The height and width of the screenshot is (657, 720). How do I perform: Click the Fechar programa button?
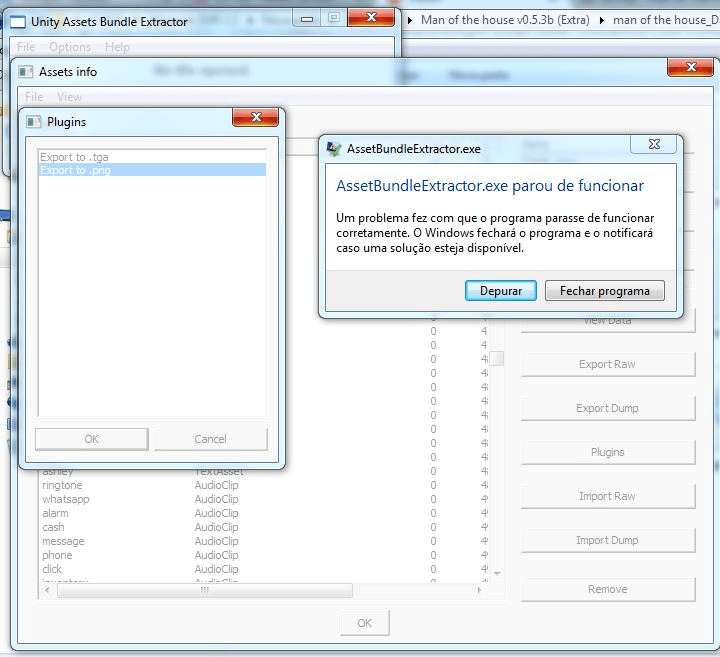[x=604, y=291]
